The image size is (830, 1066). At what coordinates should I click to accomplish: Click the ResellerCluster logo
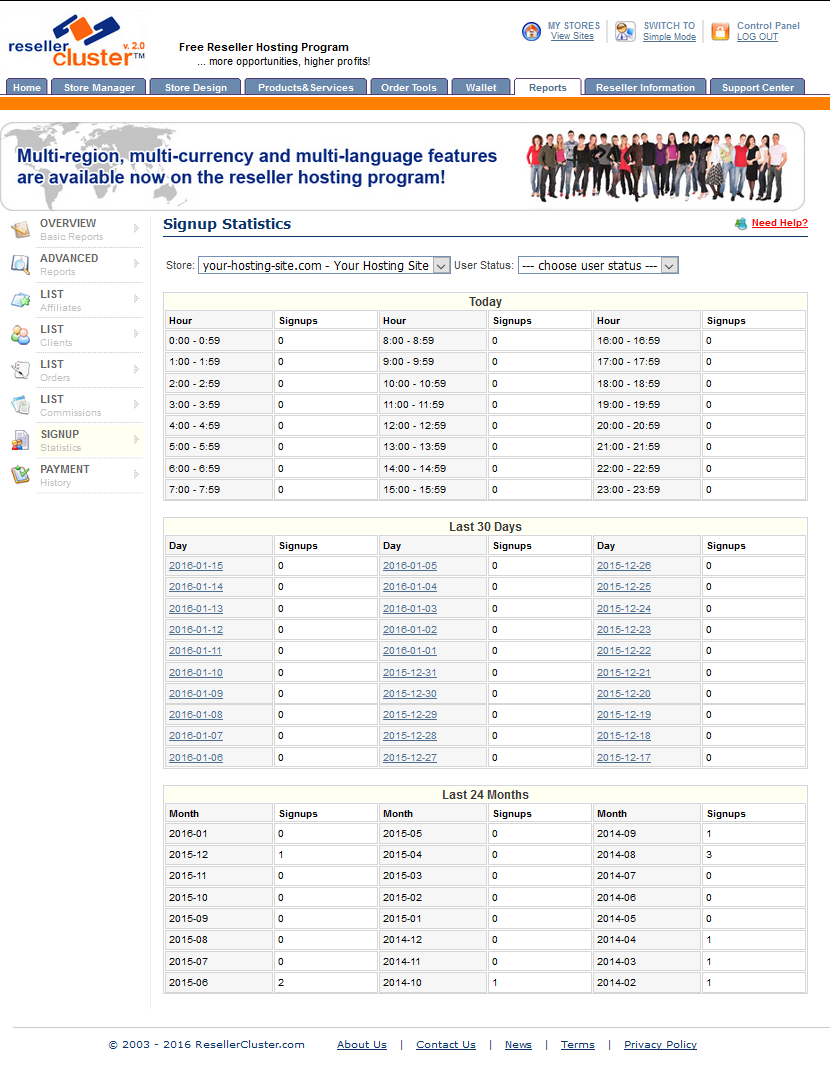pos(77,41)
